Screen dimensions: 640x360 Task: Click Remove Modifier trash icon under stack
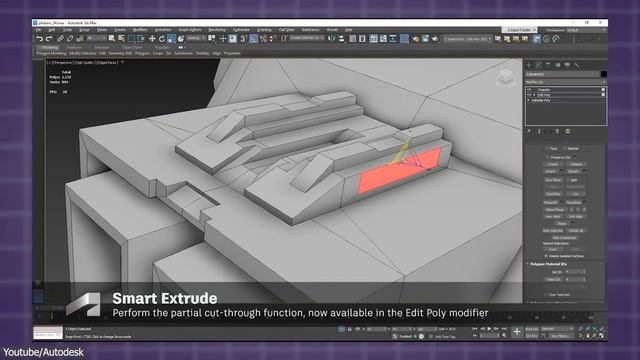point(557,131)
